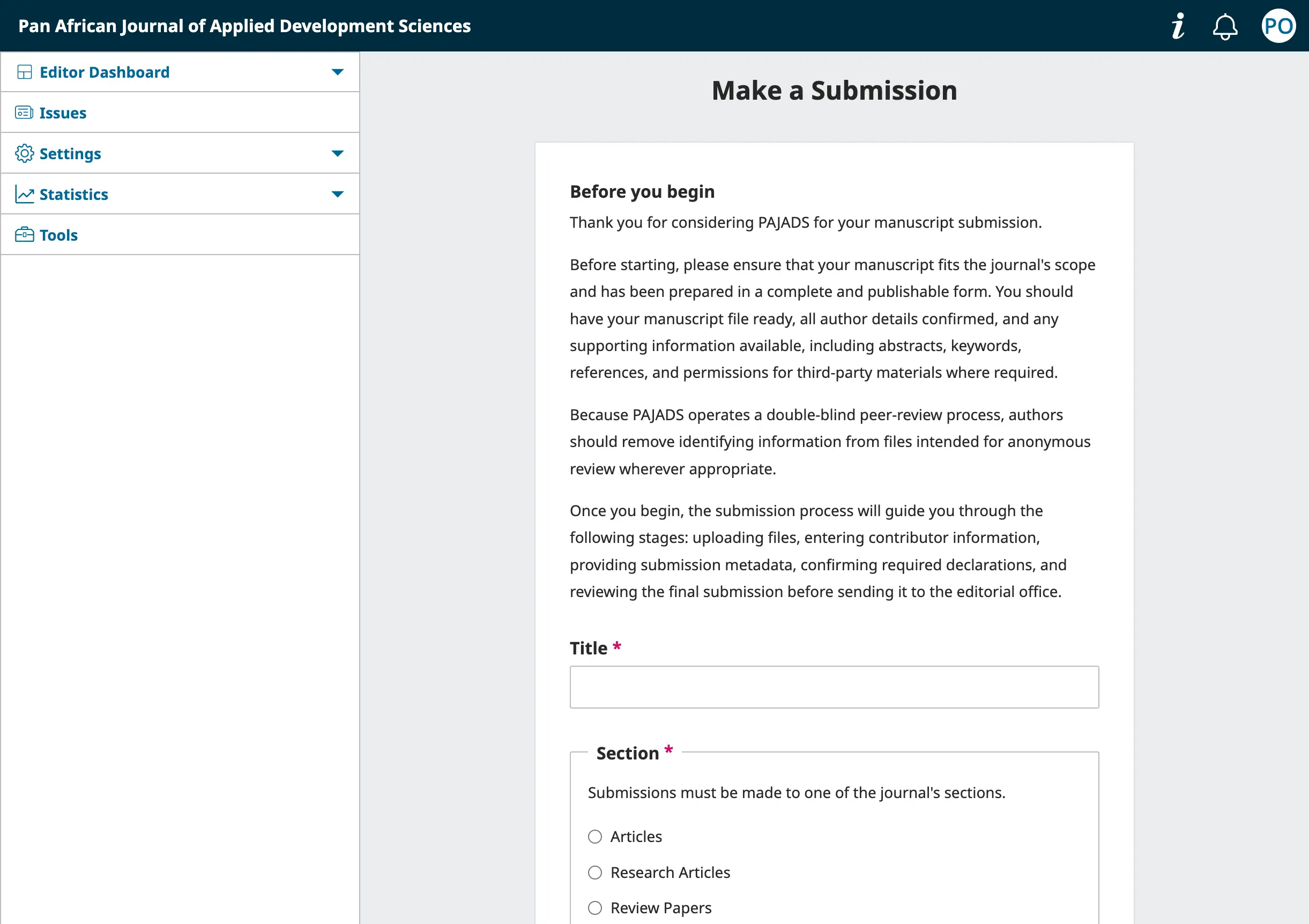This screenshot has height=924, width=1309.
Task: Open the Tools menu item
Action: [58, 234]
